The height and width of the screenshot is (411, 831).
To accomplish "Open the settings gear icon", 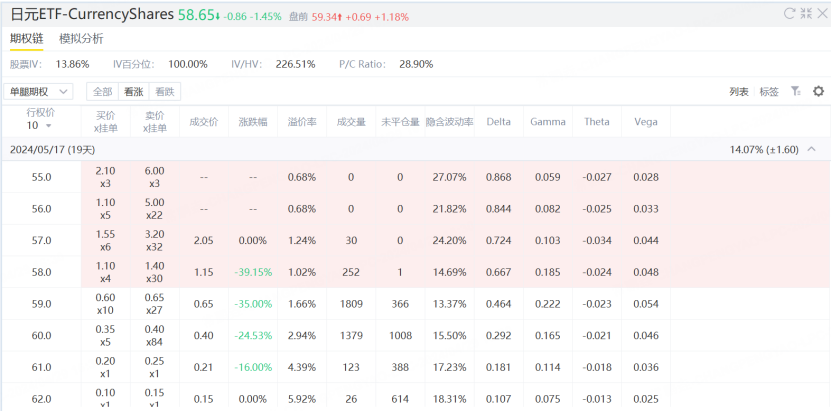I will 818,91.
